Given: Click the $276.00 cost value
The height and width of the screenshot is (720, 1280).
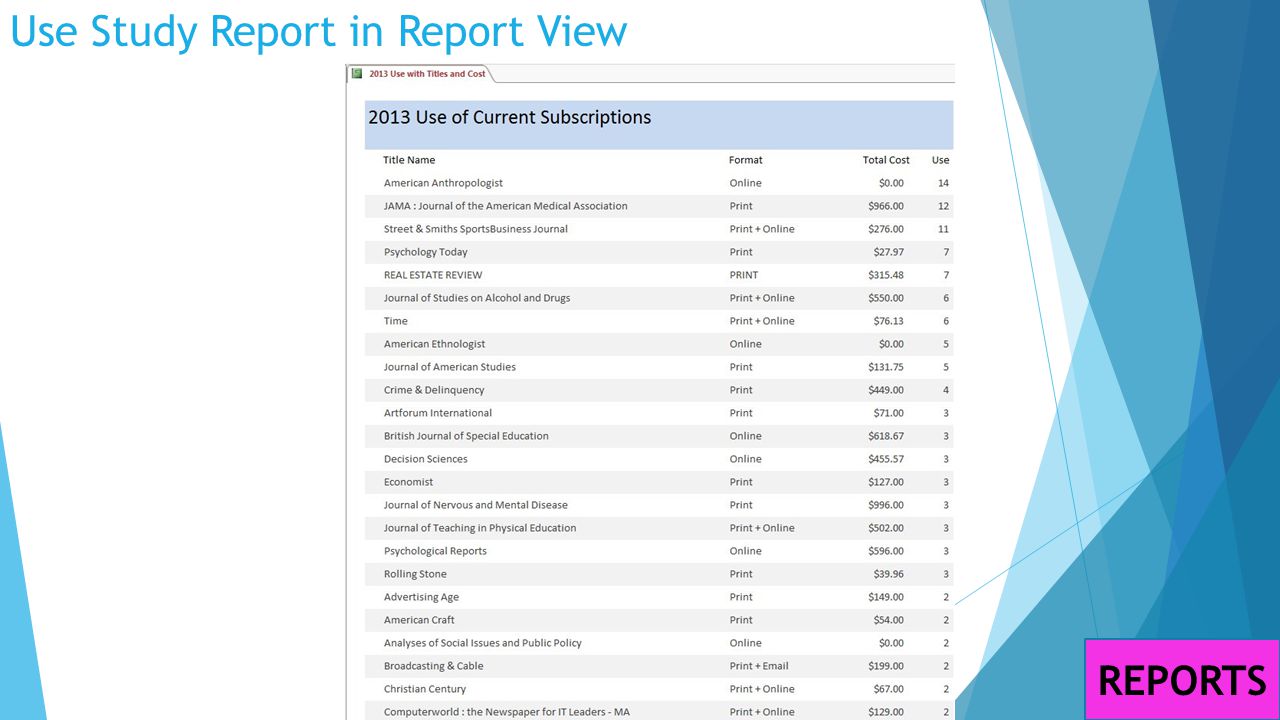Looking at the screenshot, I should pos(886,229).
